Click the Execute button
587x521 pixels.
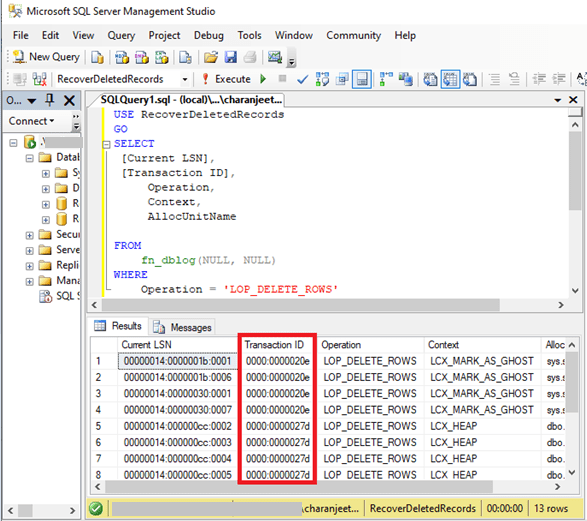pos(226,79)
